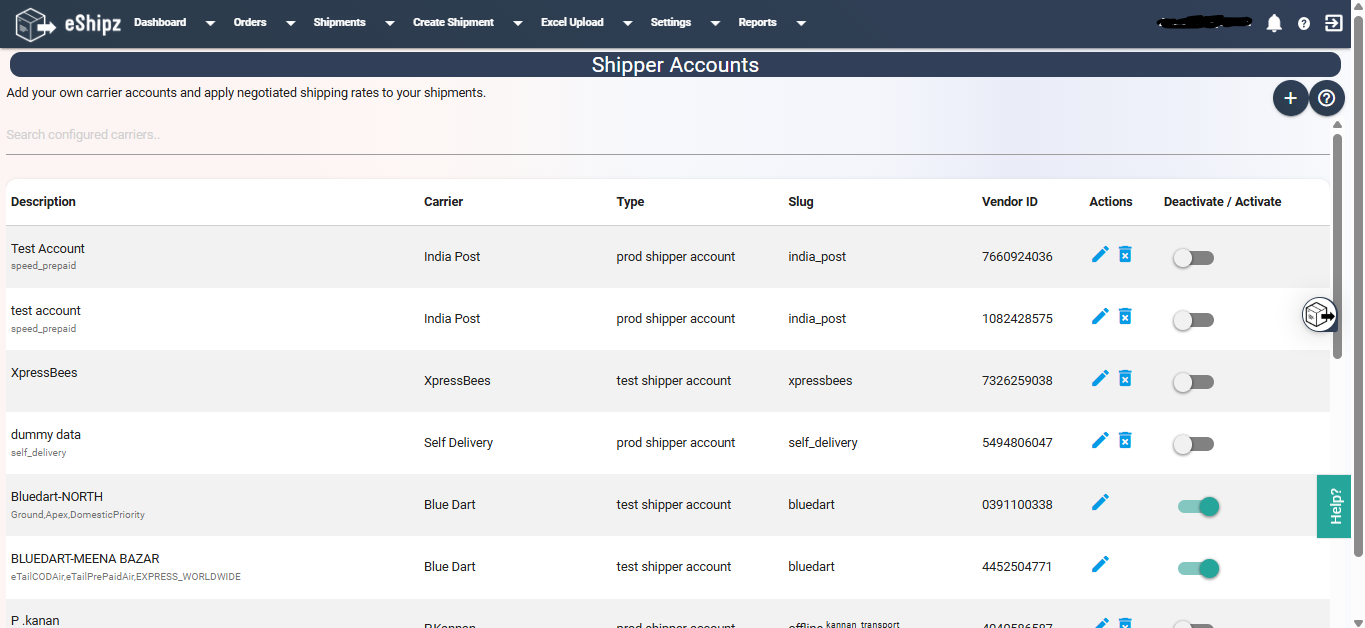
Task: Click the Self Delivery carrier cell
Action: [458, 442]
